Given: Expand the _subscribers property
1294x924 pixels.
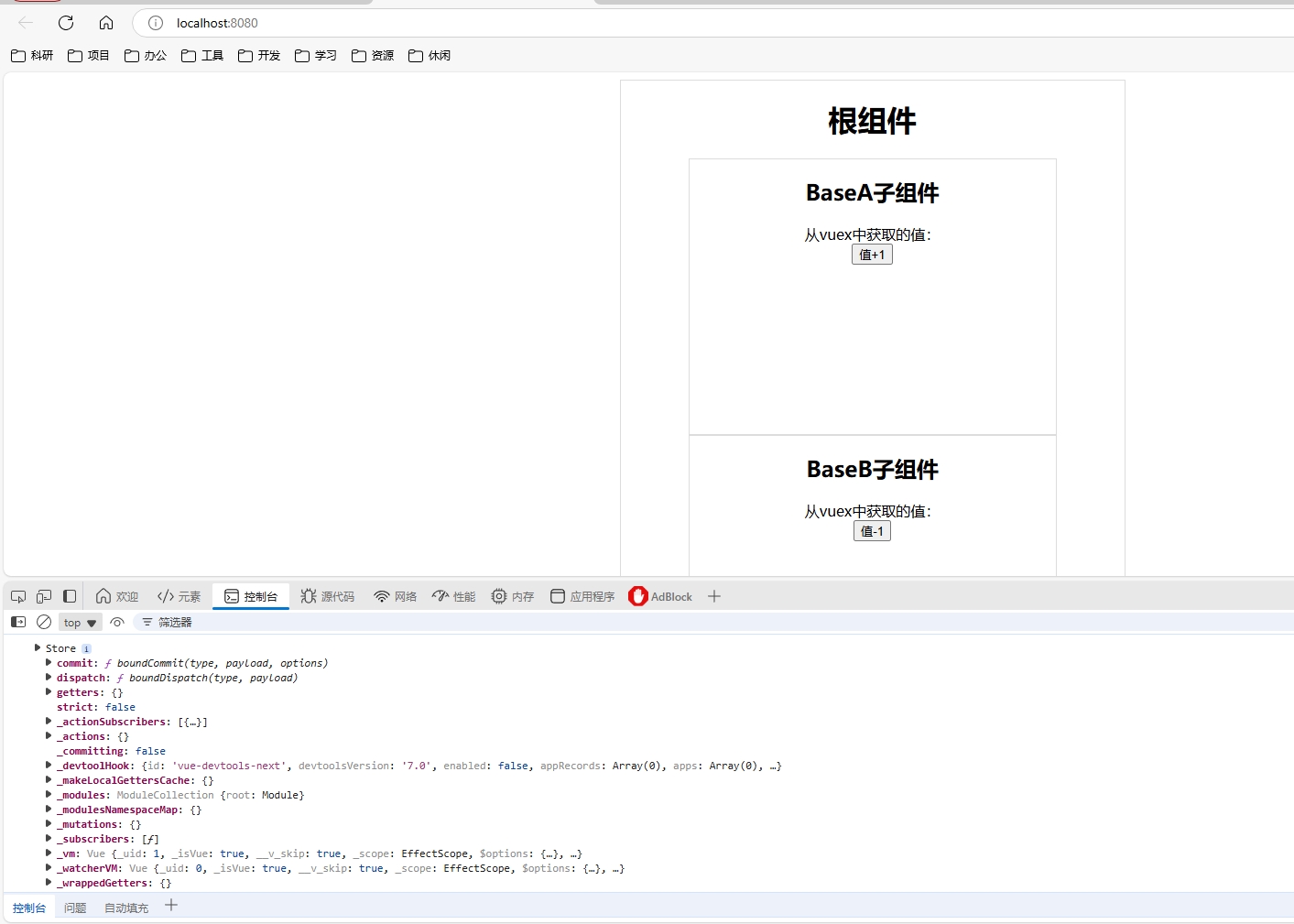Looking at the screenshot, I should click(x=49, y=838).
